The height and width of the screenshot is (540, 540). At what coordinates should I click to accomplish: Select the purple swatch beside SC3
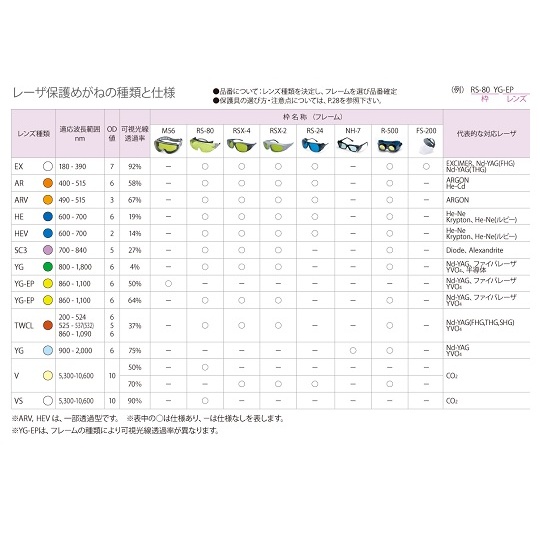point(48,250)
